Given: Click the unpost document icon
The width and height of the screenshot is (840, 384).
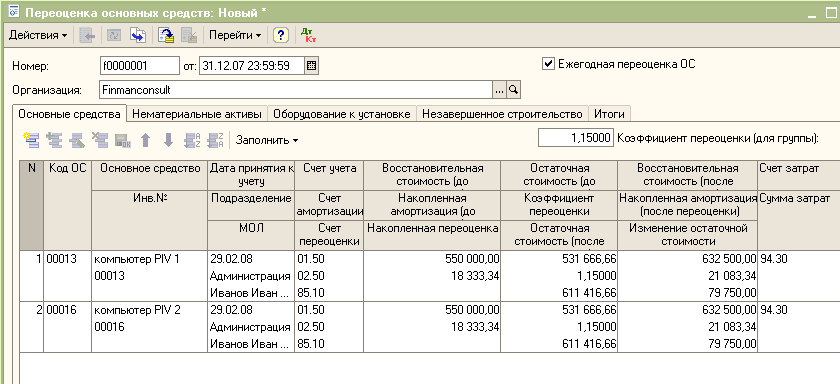Looking at the screenshot, I should pyautogui.click(x=189, y=35).
